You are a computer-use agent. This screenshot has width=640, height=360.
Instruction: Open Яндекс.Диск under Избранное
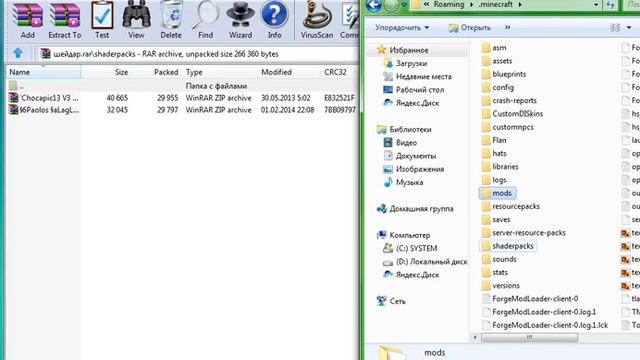pyautogui.click(x=417, y=103)
